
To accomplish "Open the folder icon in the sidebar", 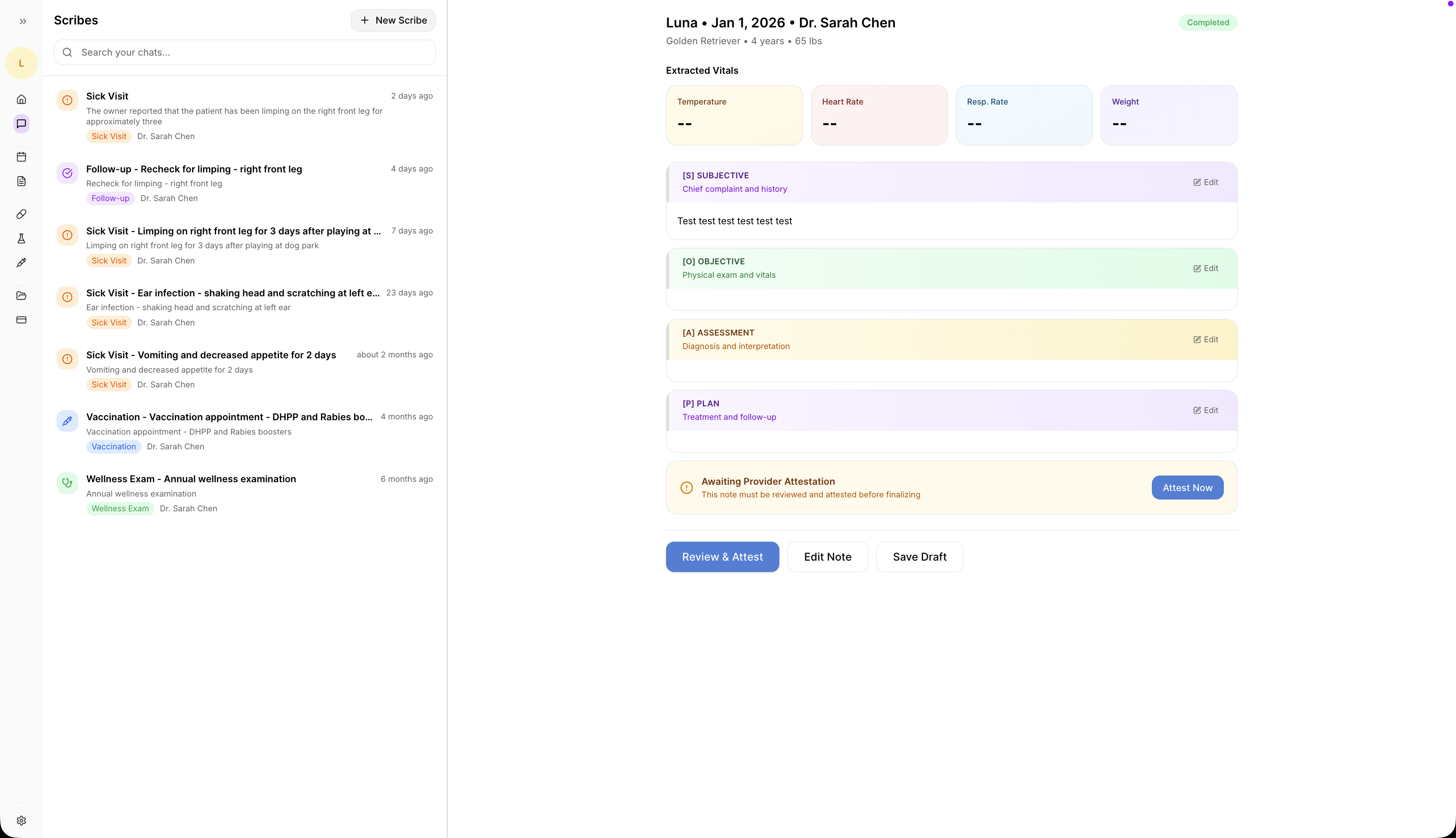I will coord(21,296).
